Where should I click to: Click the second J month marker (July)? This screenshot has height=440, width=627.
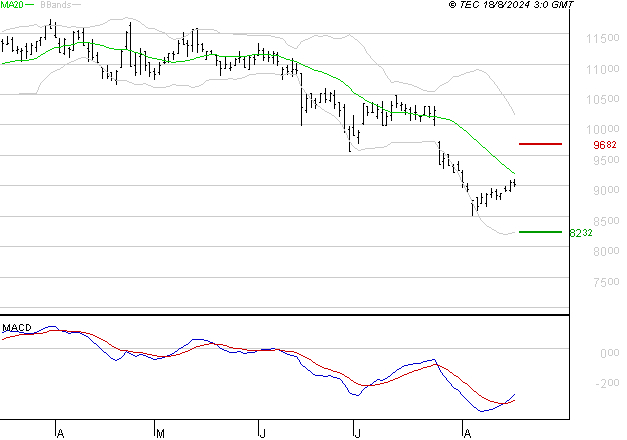(x=357, y=433)
